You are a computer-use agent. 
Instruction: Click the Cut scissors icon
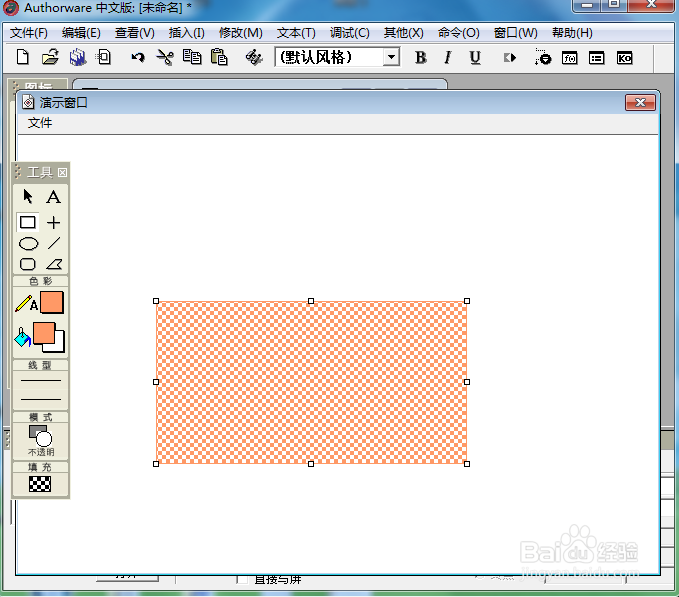[165, 57]
